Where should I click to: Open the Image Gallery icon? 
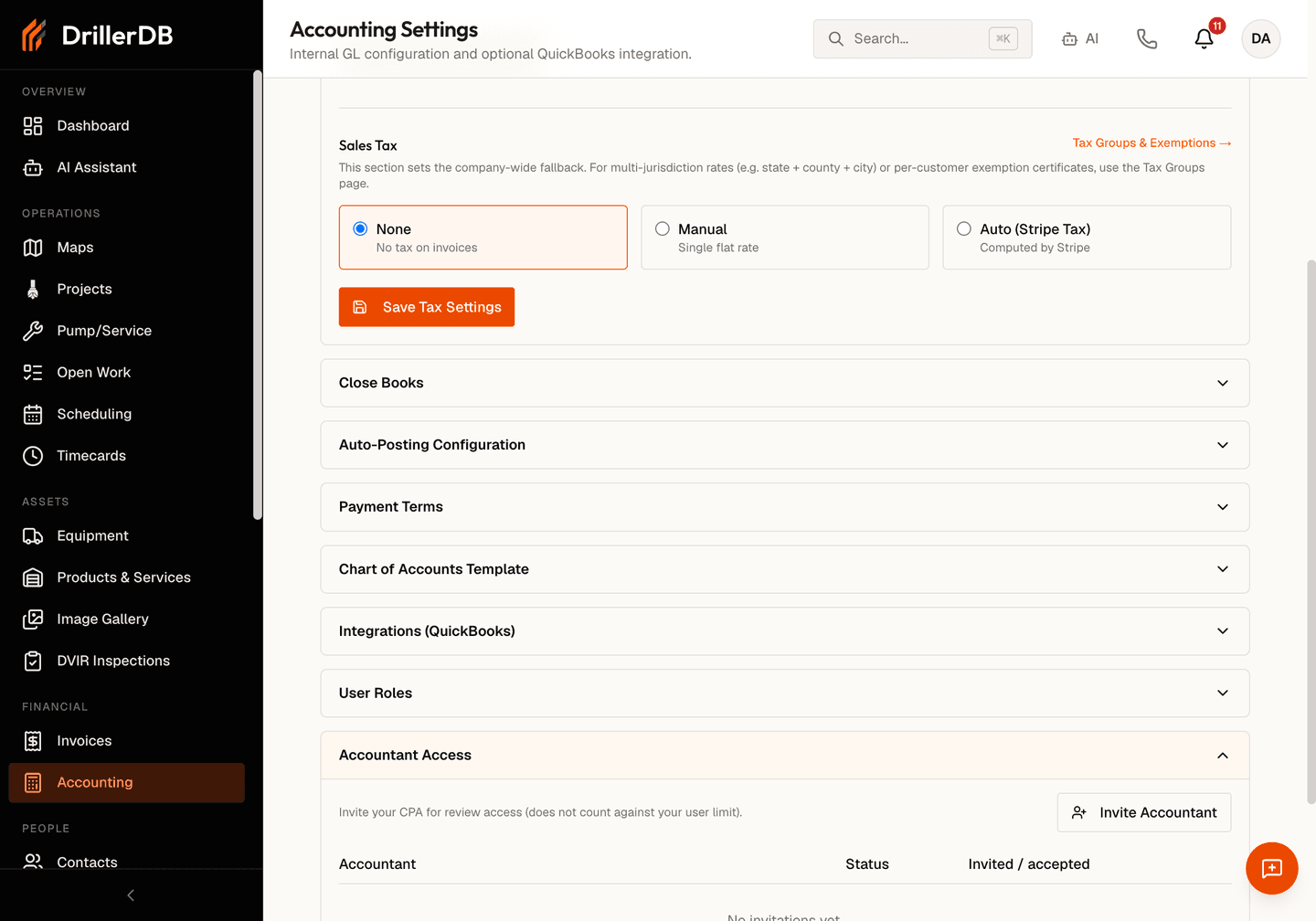tap(33, 619)
